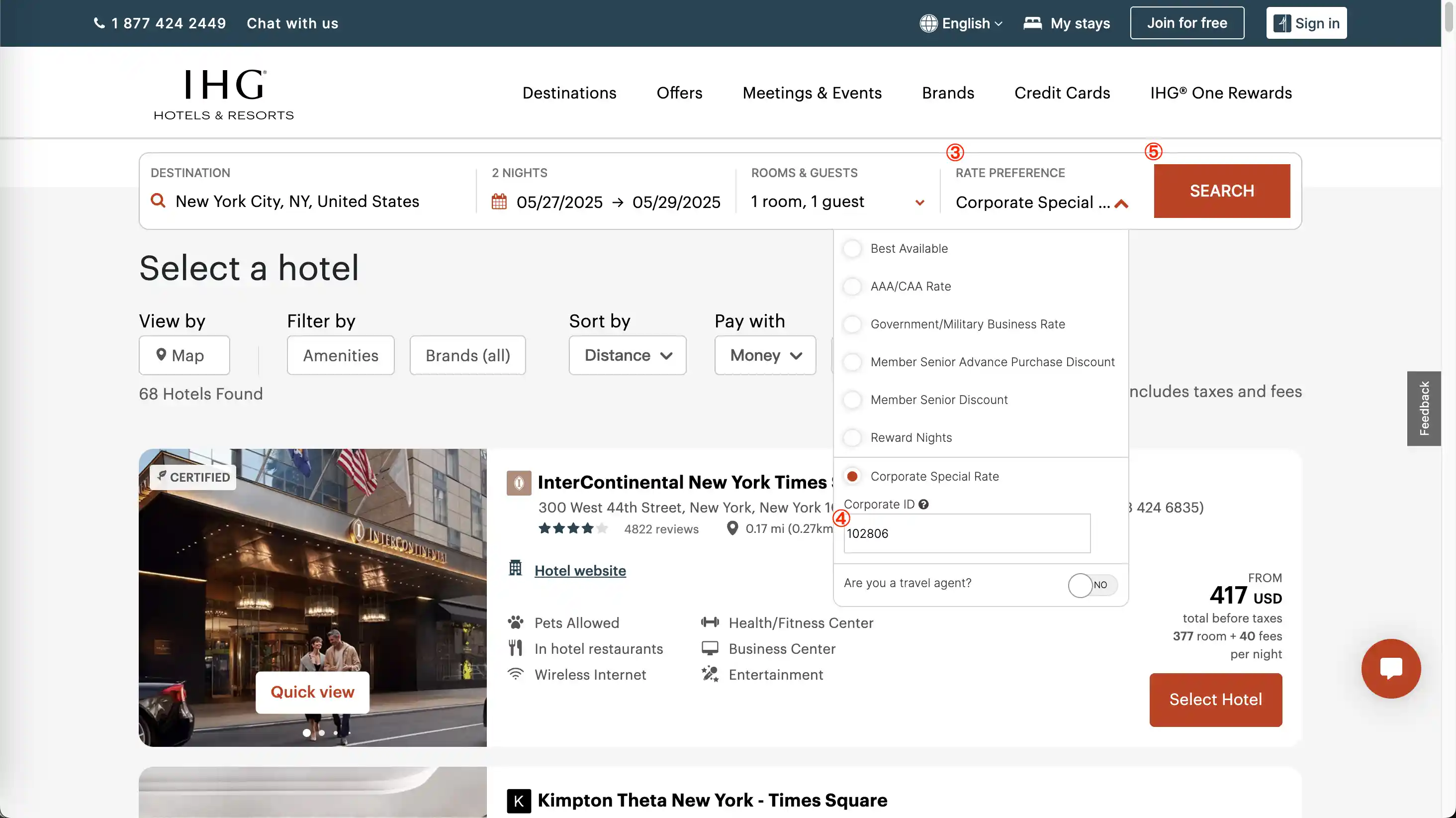The image size is (1456, 818).
Task: Click the Corporate ID help question icon
Action: click(x=923, y=504)
